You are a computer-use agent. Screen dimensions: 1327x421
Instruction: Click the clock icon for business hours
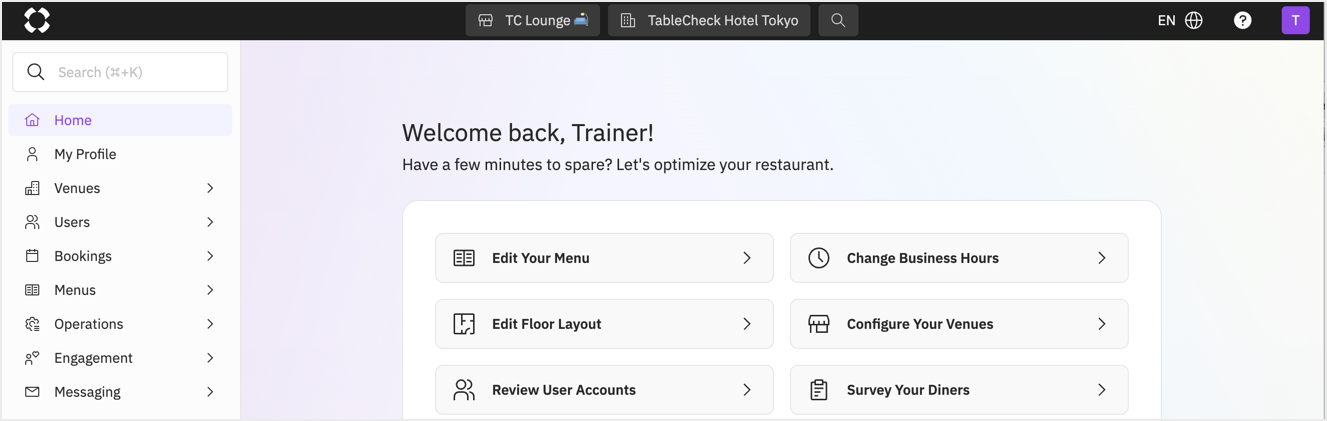click(819, 258)
